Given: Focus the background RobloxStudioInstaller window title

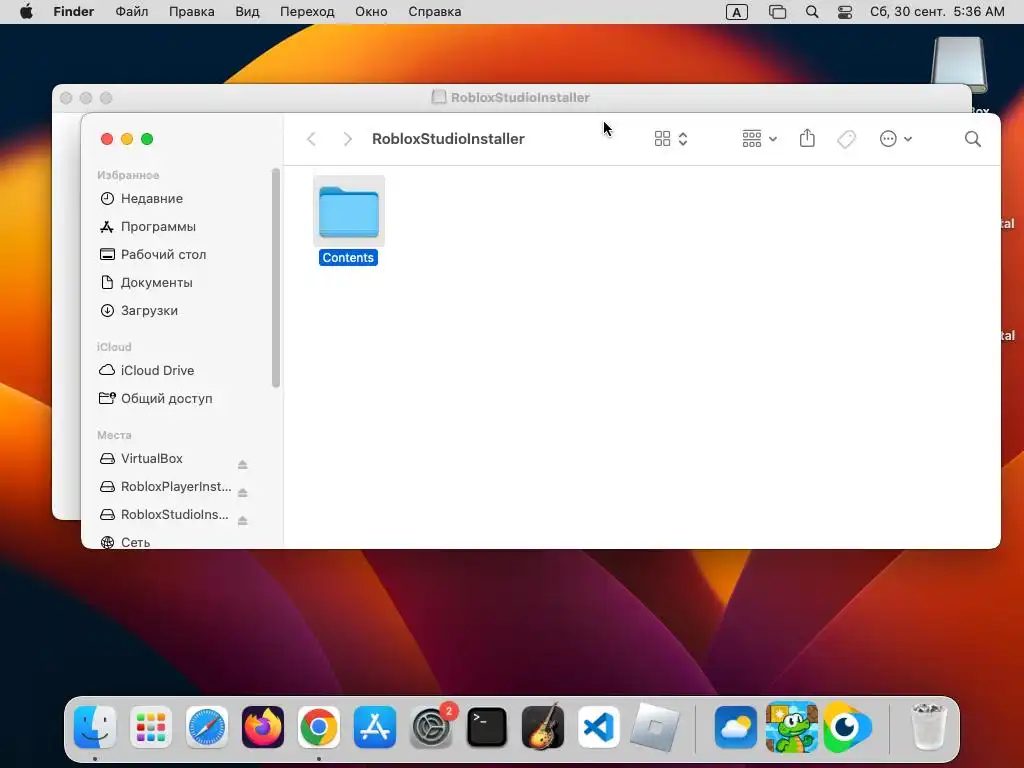Looking at the screenshot, I should point(520,97).
